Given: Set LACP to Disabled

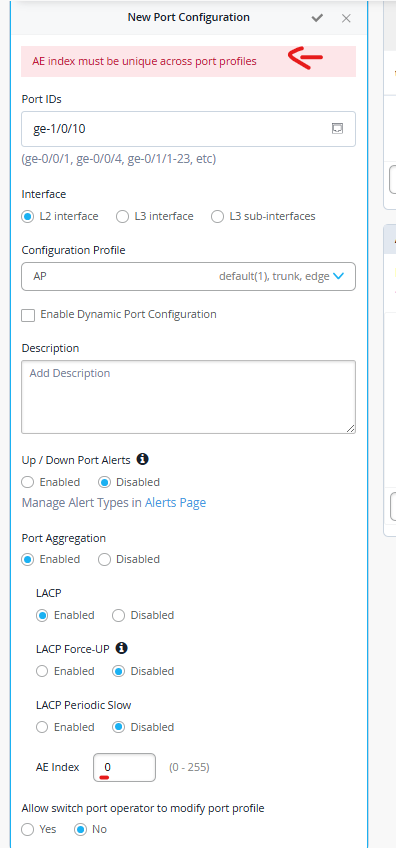Looking at the screenshot, I should (118, 615).
